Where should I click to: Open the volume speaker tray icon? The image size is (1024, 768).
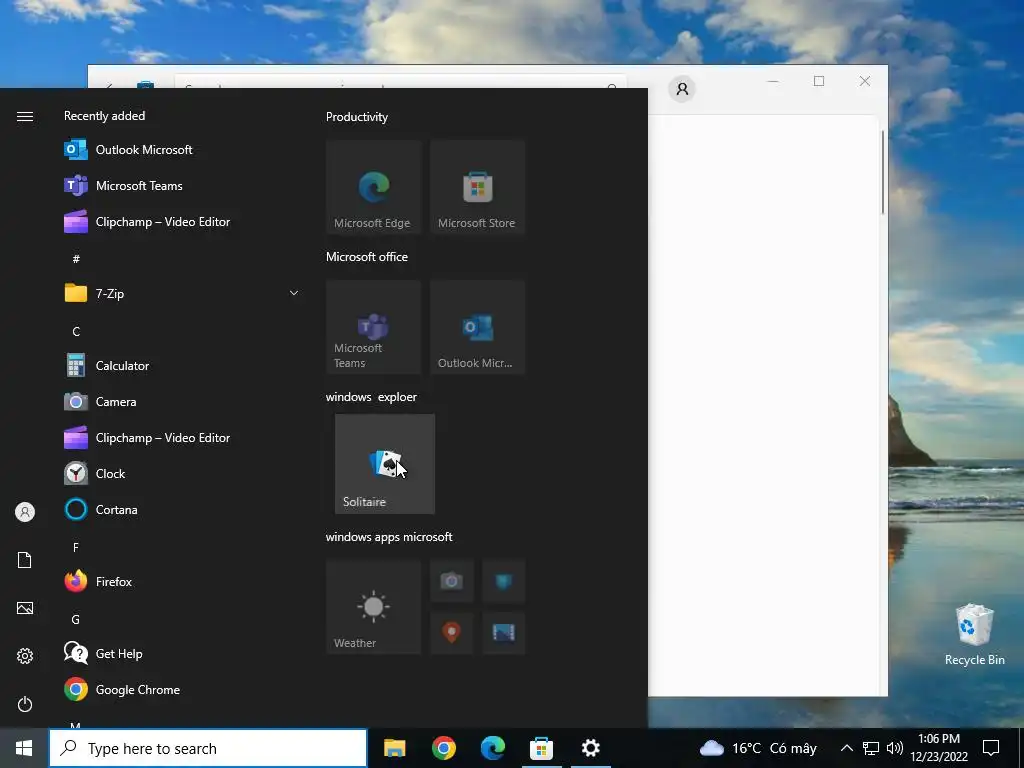click(895, 748)
